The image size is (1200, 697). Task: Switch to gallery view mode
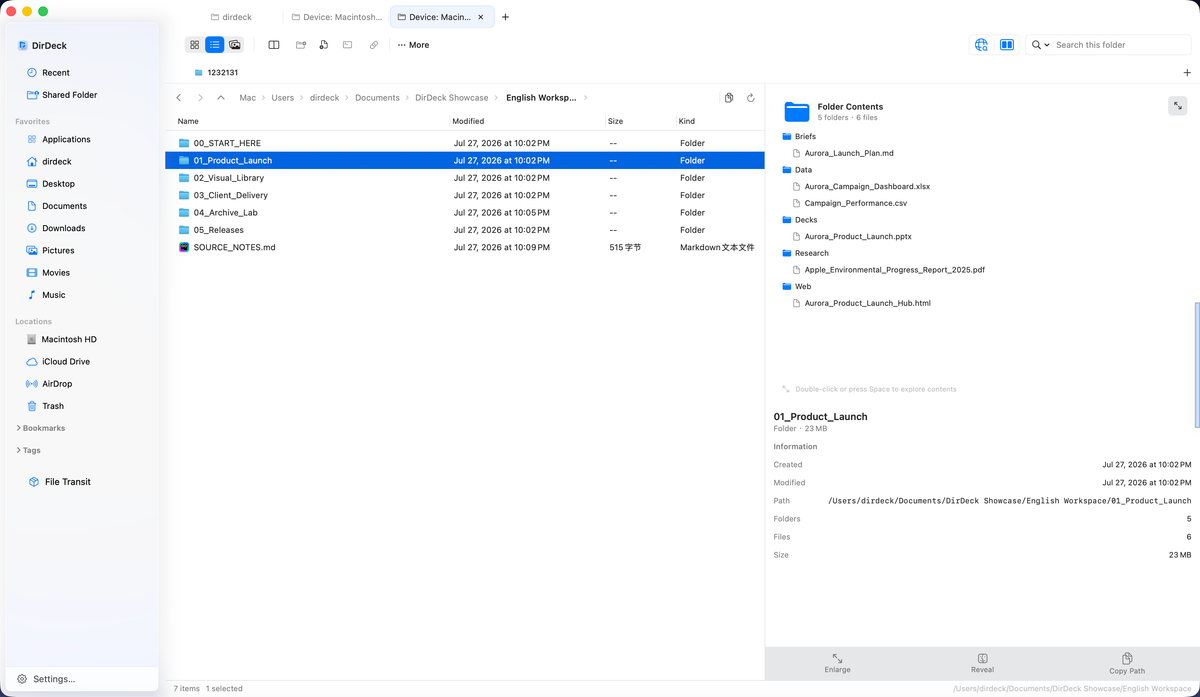(x=235, y=45)
